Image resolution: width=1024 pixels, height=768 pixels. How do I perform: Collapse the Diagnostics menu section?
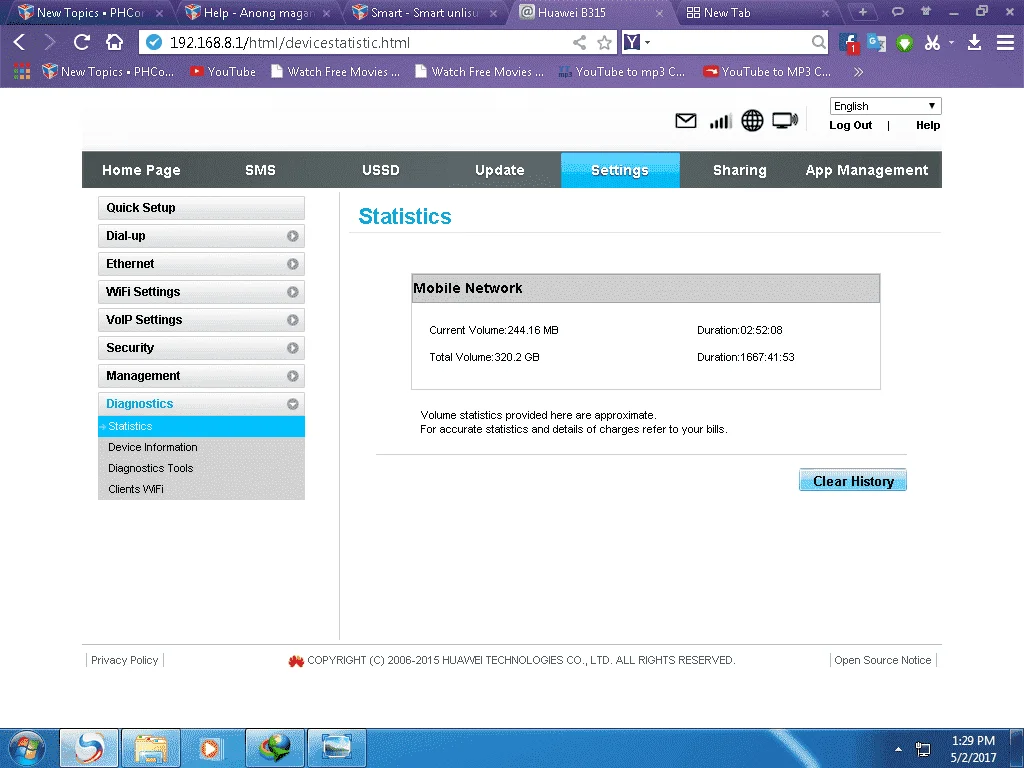[x=201, y=404]
